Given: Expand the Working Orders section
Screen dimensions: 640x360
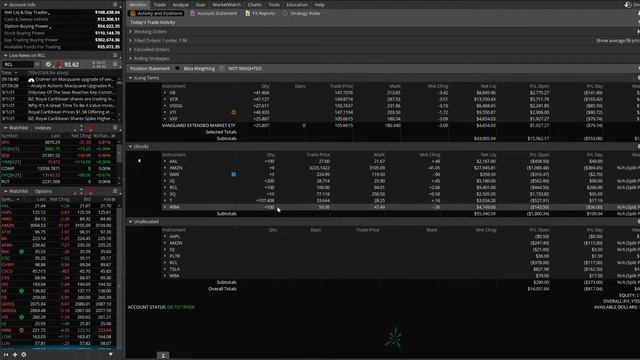Looking at the screenshot, I should 131,31.
